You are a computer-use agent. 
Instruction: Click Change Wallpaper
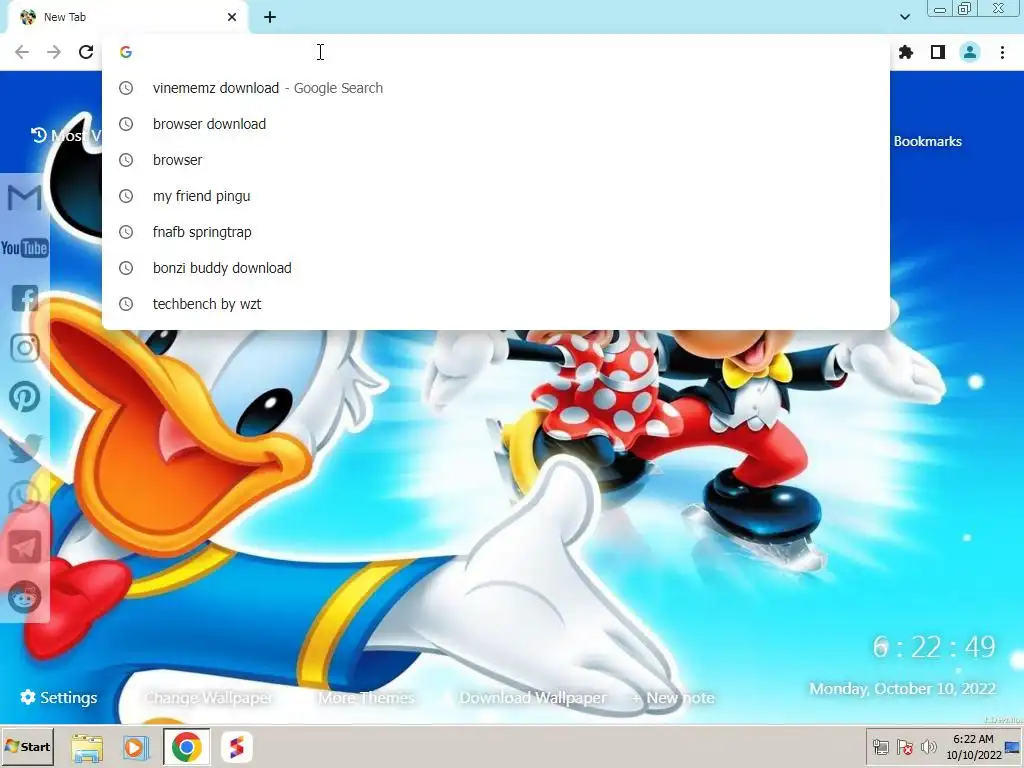coord(209,698)
